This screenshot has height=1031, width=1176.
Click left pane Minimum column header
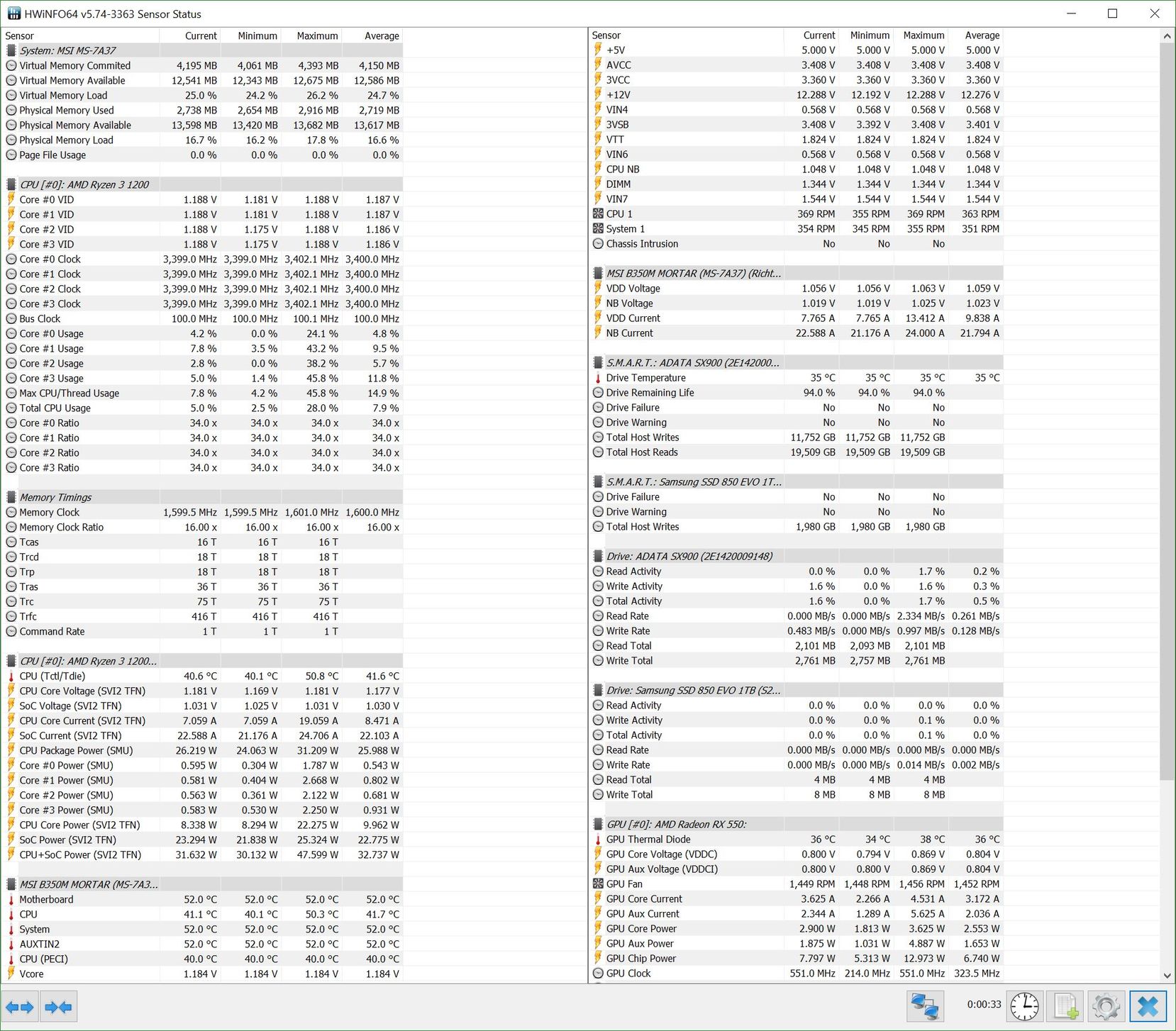coord(251,35)
